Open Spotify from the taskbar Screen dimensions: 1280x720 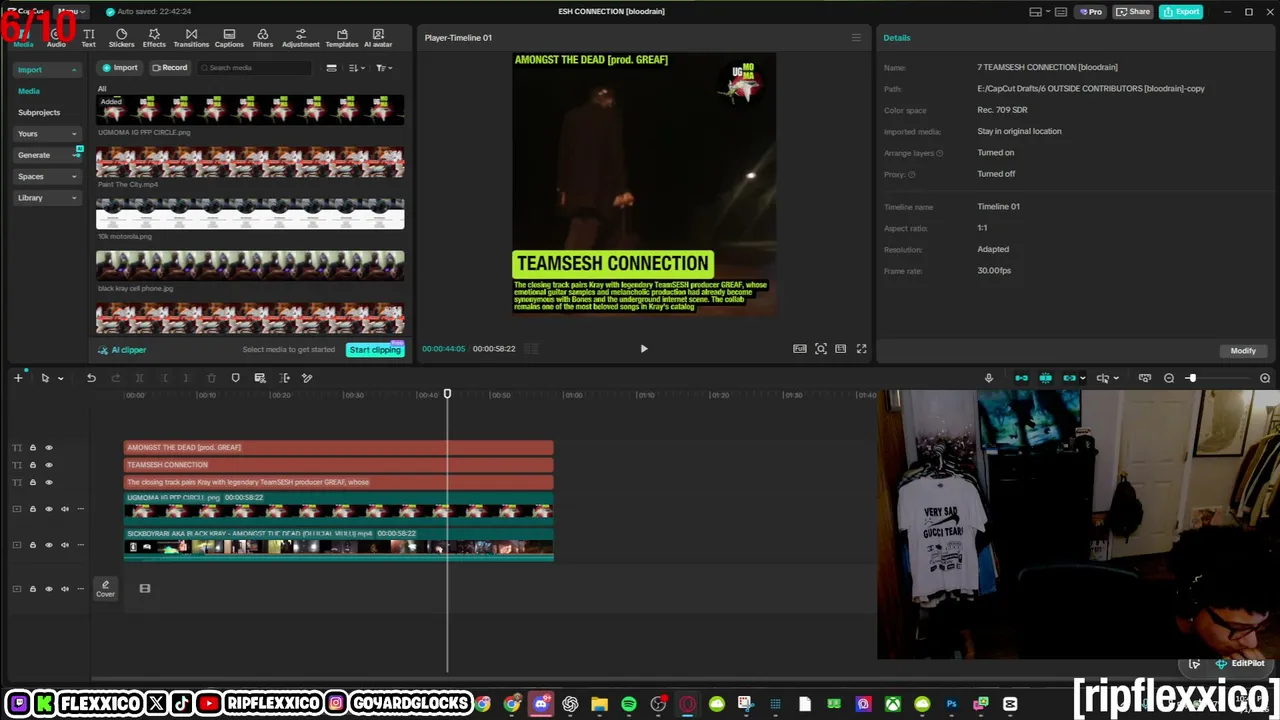[629, 704]
